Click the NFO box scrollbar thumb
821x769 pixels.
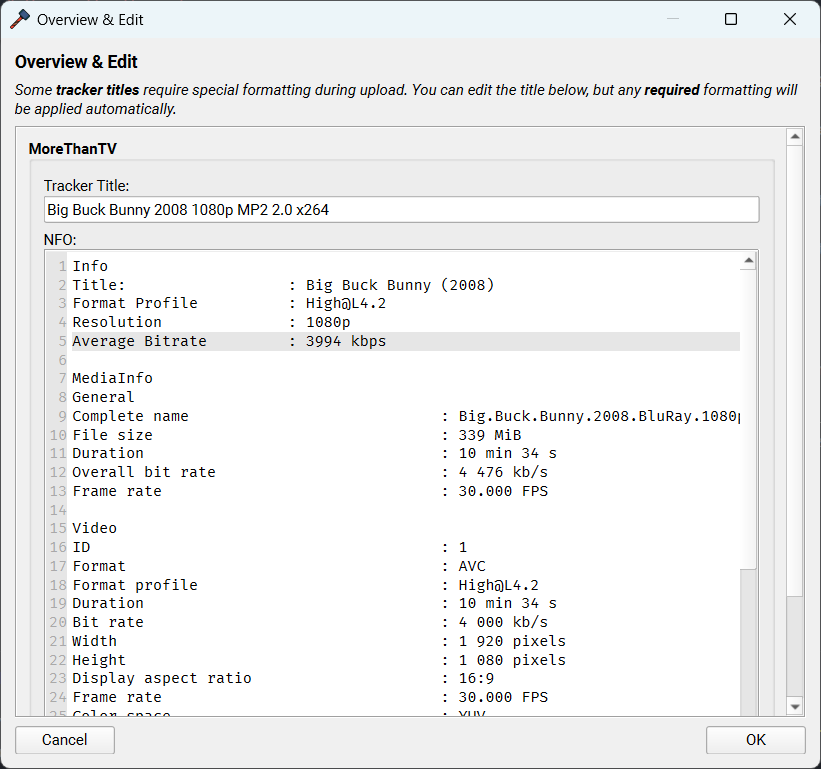coord(747,420)
